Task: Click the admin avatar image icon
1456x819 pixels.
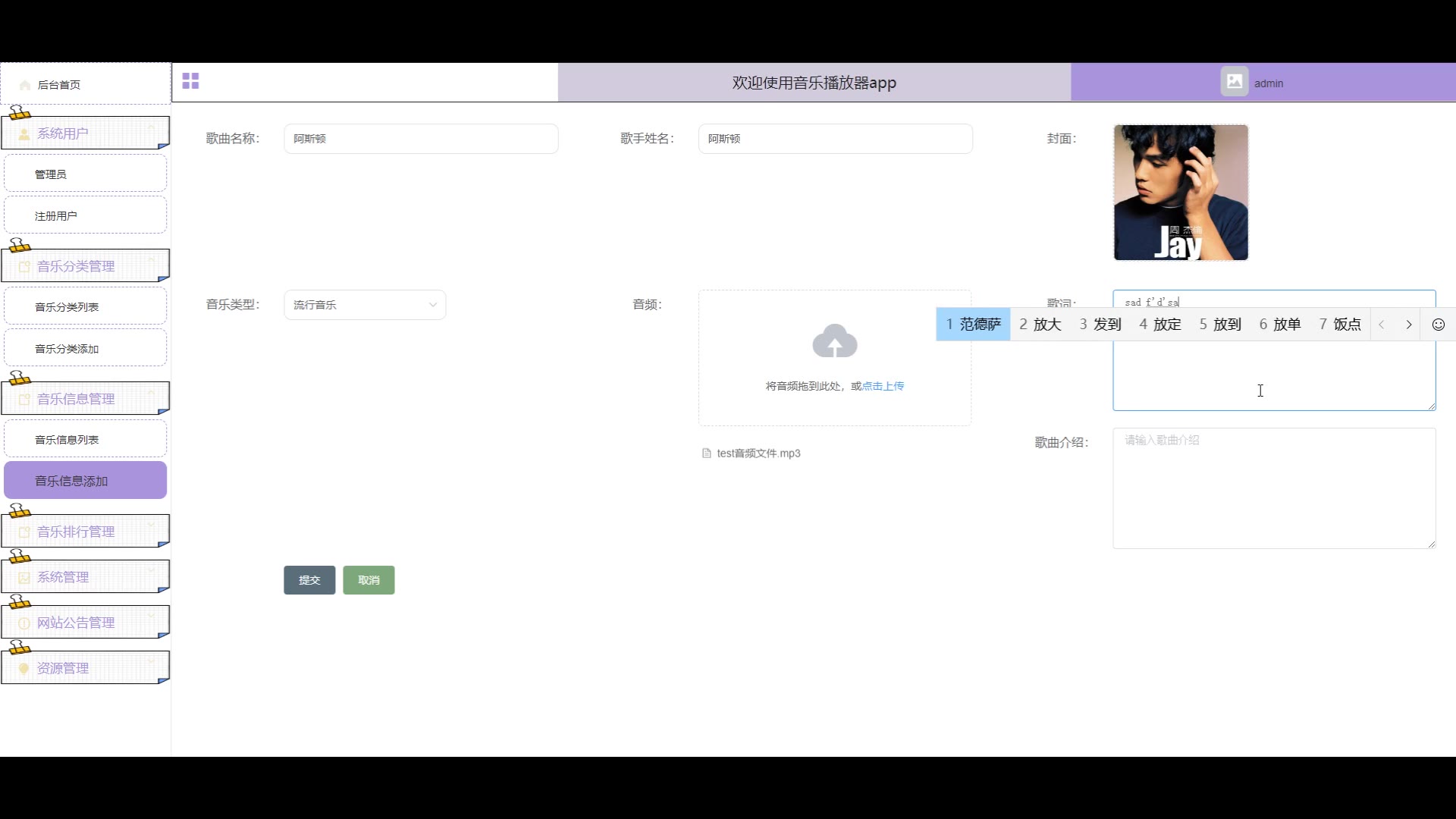Action: click(1234, 81)
